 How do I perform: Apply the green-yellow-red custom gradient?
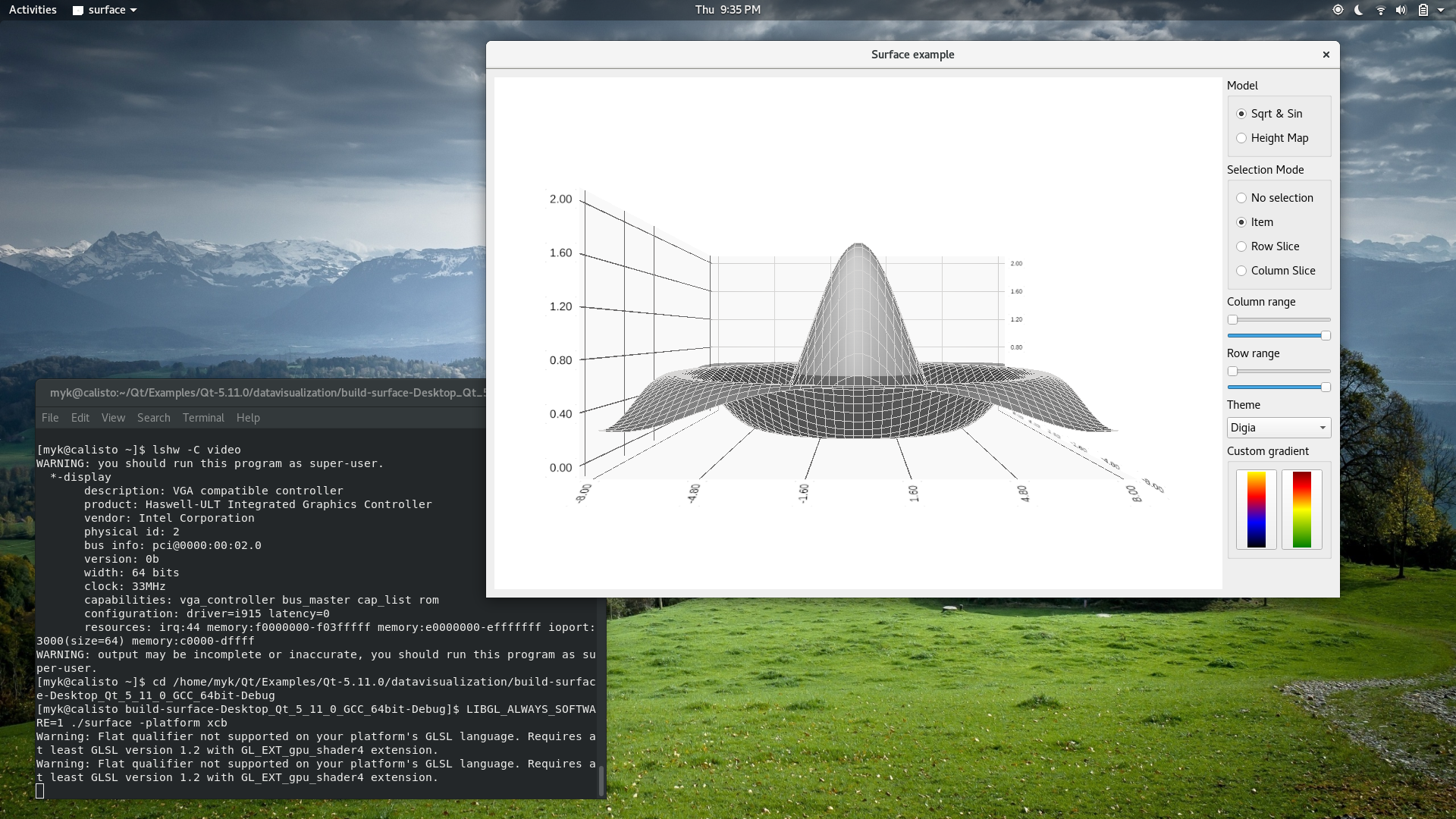pos(1301,509)
